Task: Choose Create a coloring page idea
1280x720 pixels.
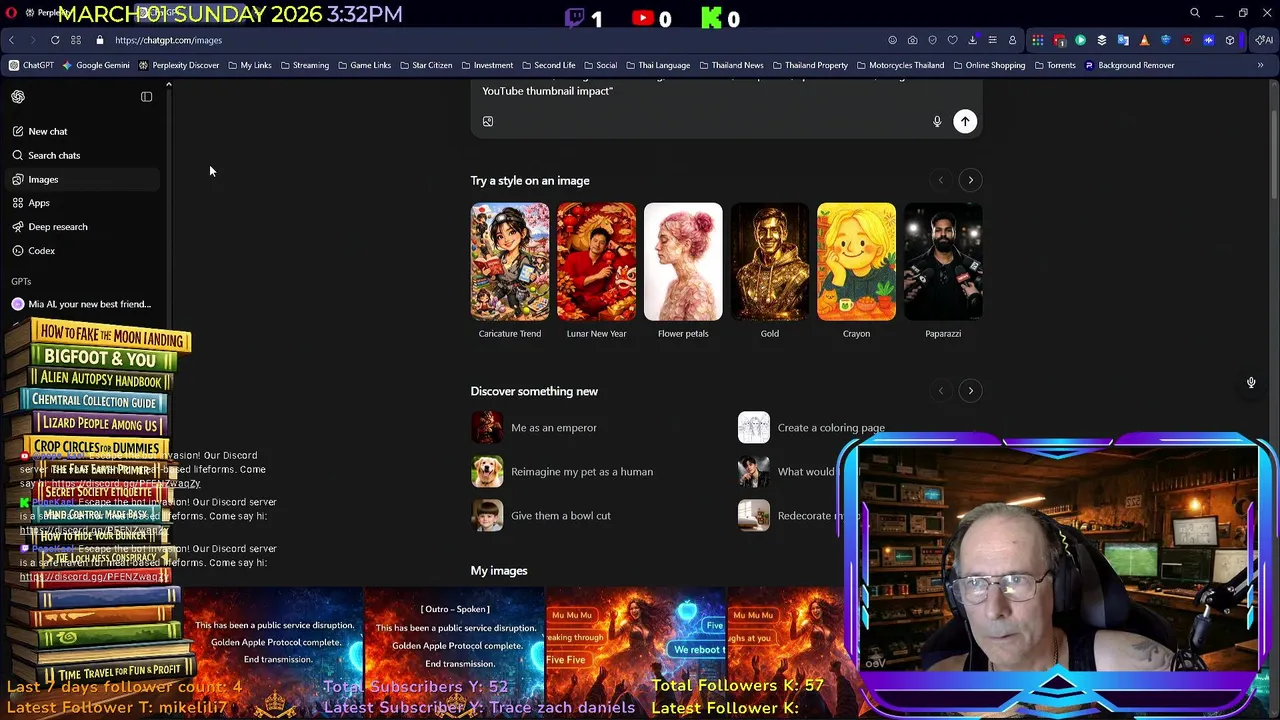Action: (812, 427)
